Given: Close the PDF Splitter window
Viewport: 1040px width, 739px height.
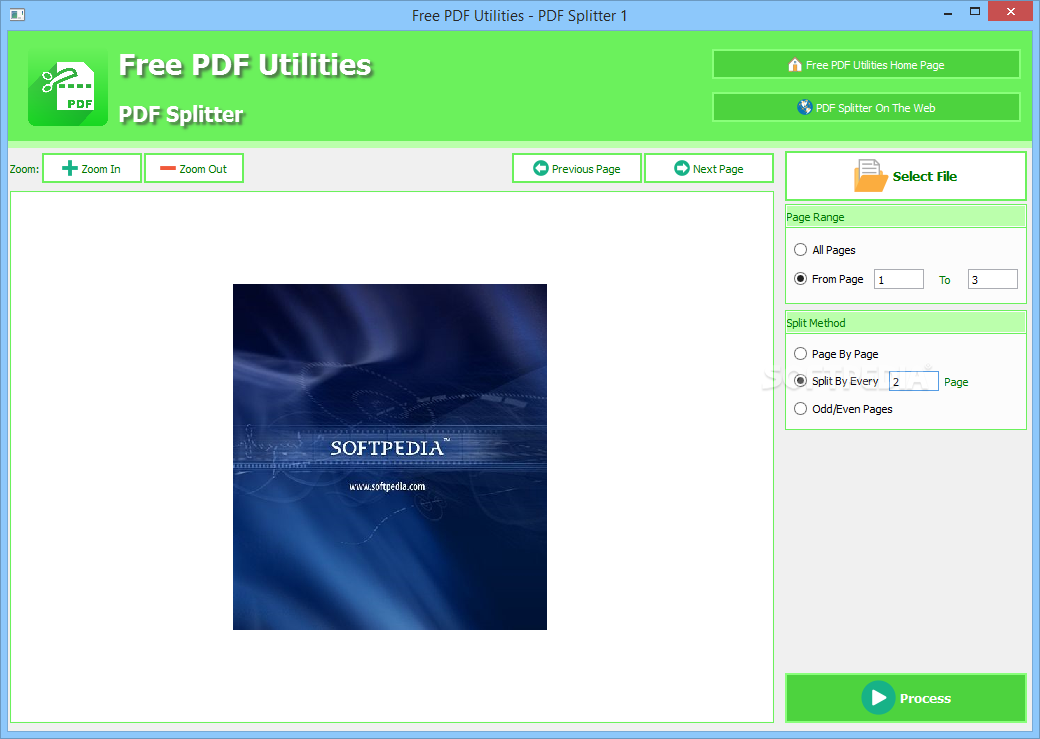Looking at the screenshot, I should pos(1011,11).
